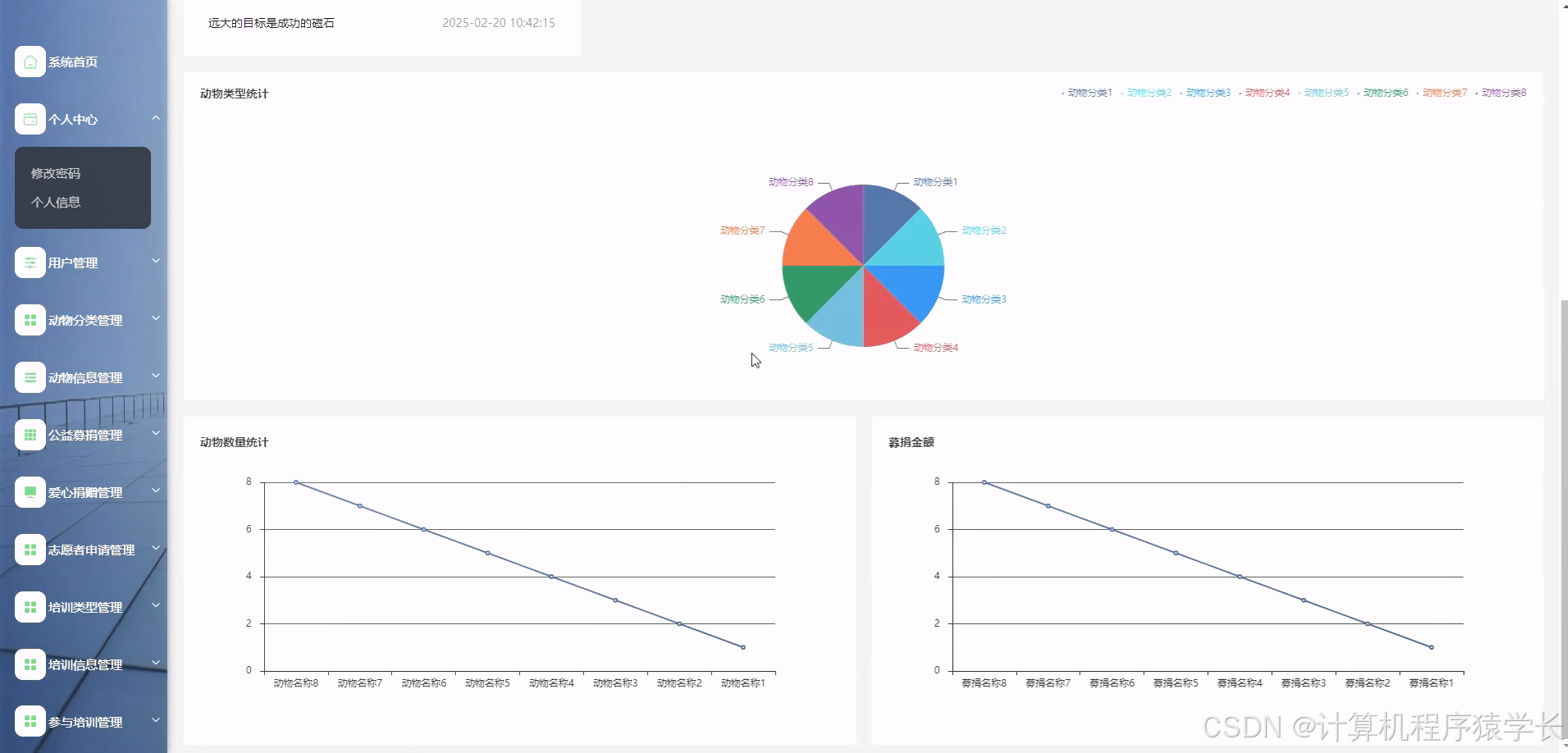Viewport: 1568px width, 753px height.
Task: Expand the 培训信息管理 chevron
Action: tap(156, 663)
